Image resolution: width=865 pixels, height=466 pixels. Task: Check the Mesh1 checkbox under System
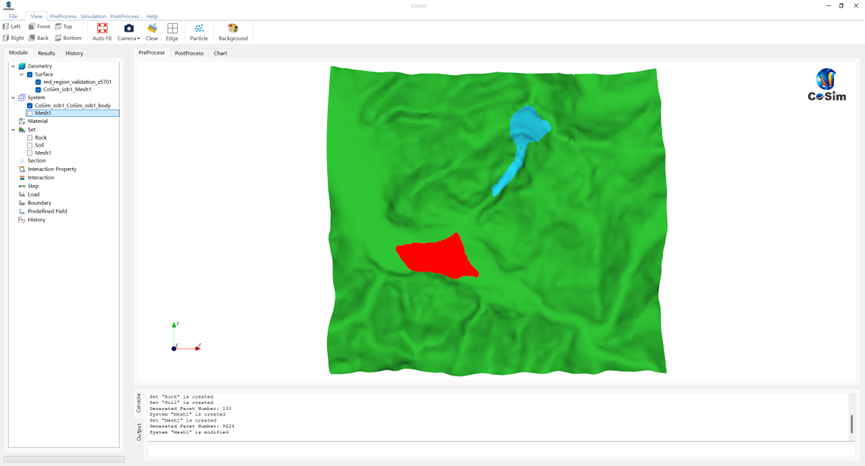pyautogui.click(x=30, y=113)
